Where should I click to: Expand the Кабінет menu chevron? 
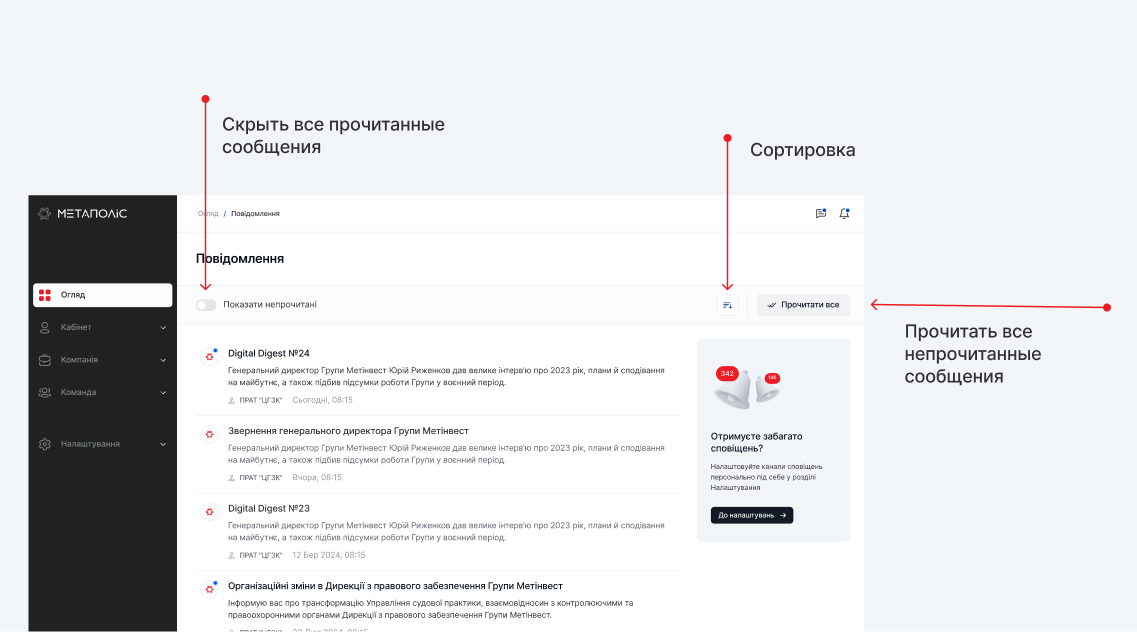[x=163, y=328]
